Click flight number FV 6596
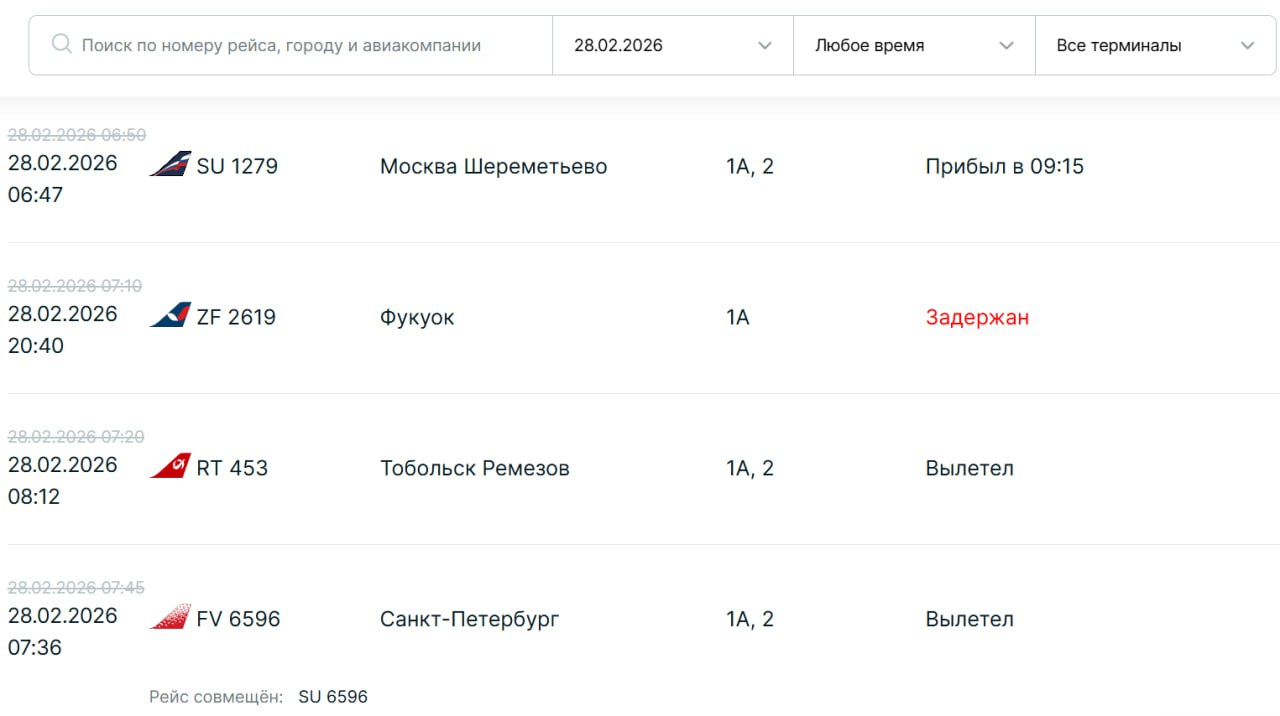Screen dimensions: 1280x716 [238, 619]
